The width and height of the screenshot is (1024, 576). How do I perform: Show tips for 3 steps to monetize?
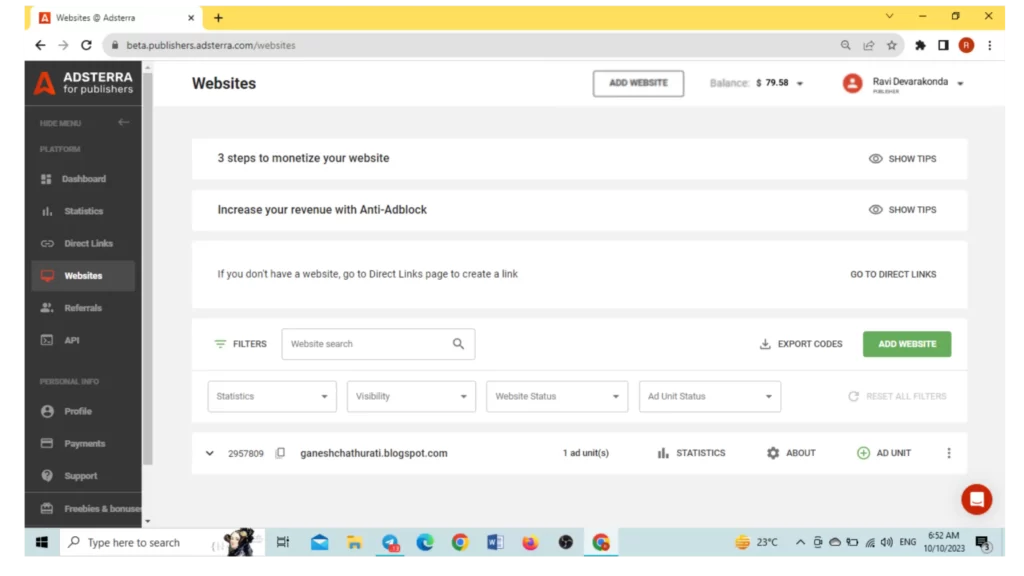tap(903, 159)
